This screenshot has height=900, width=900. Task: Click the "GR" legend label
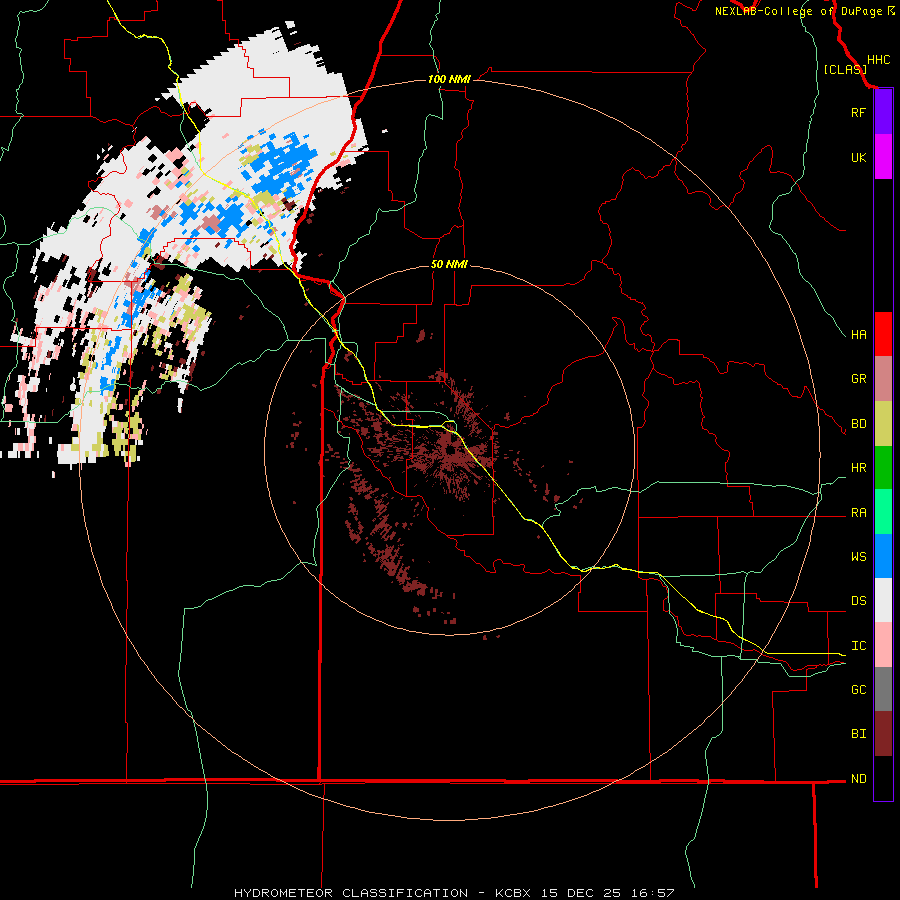pos(859,379)
